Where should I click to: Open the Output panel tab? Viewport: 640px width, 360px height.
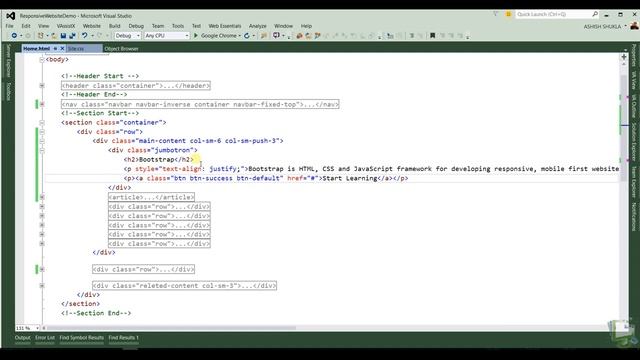pos(22,338)
